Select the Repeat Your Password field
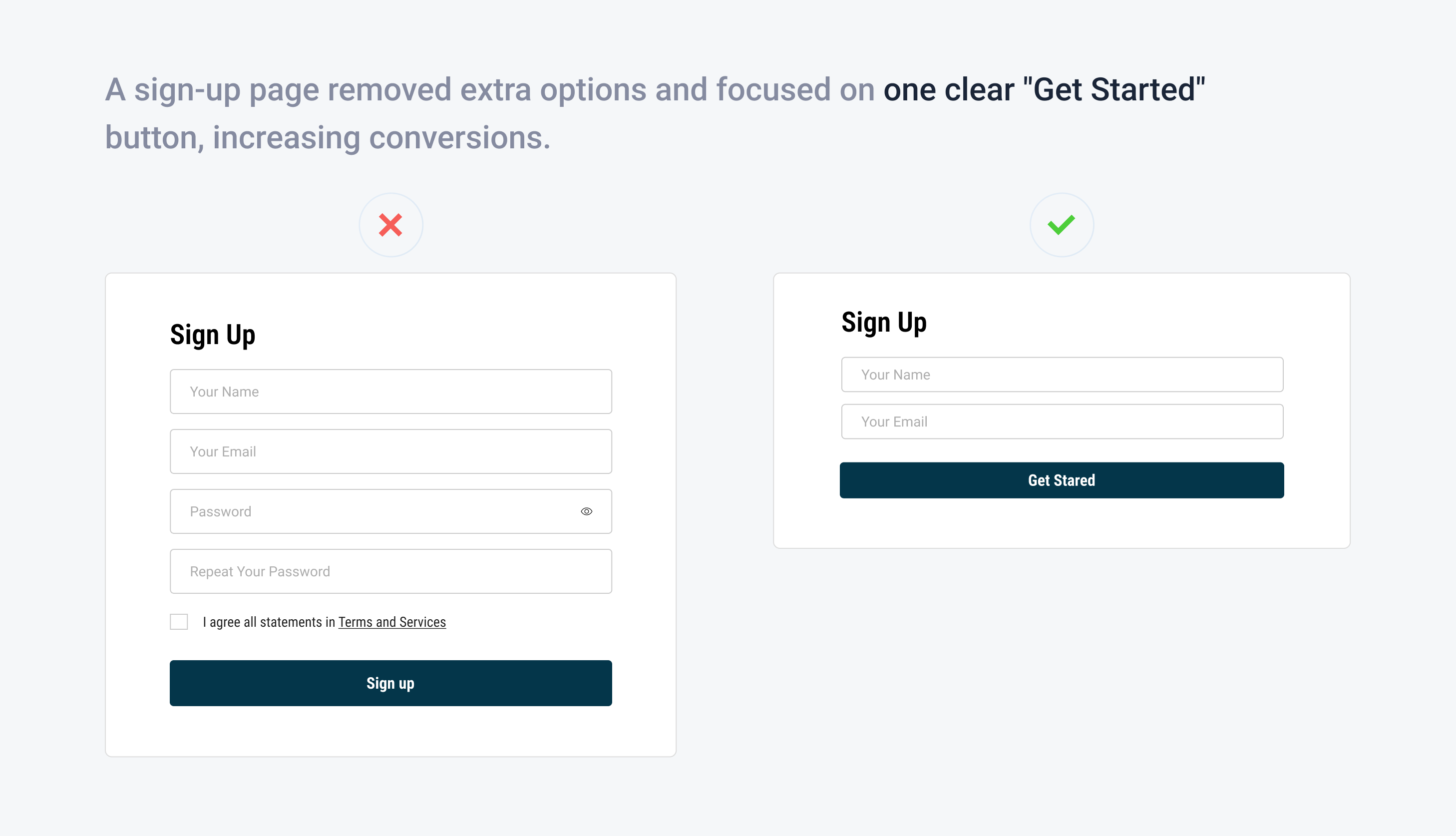Image resolution: width=1456 pixels, height=836 pixels. [390, 571]
